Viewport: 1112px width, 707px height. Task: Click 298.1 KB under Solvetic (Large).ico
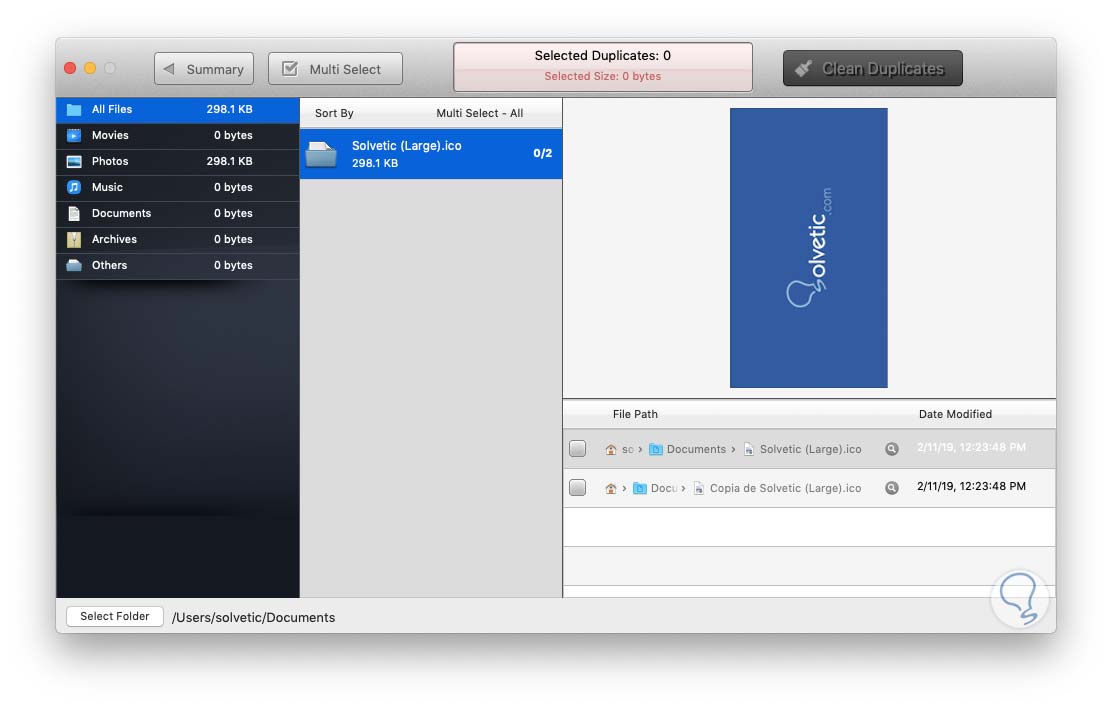pos(374,163)
